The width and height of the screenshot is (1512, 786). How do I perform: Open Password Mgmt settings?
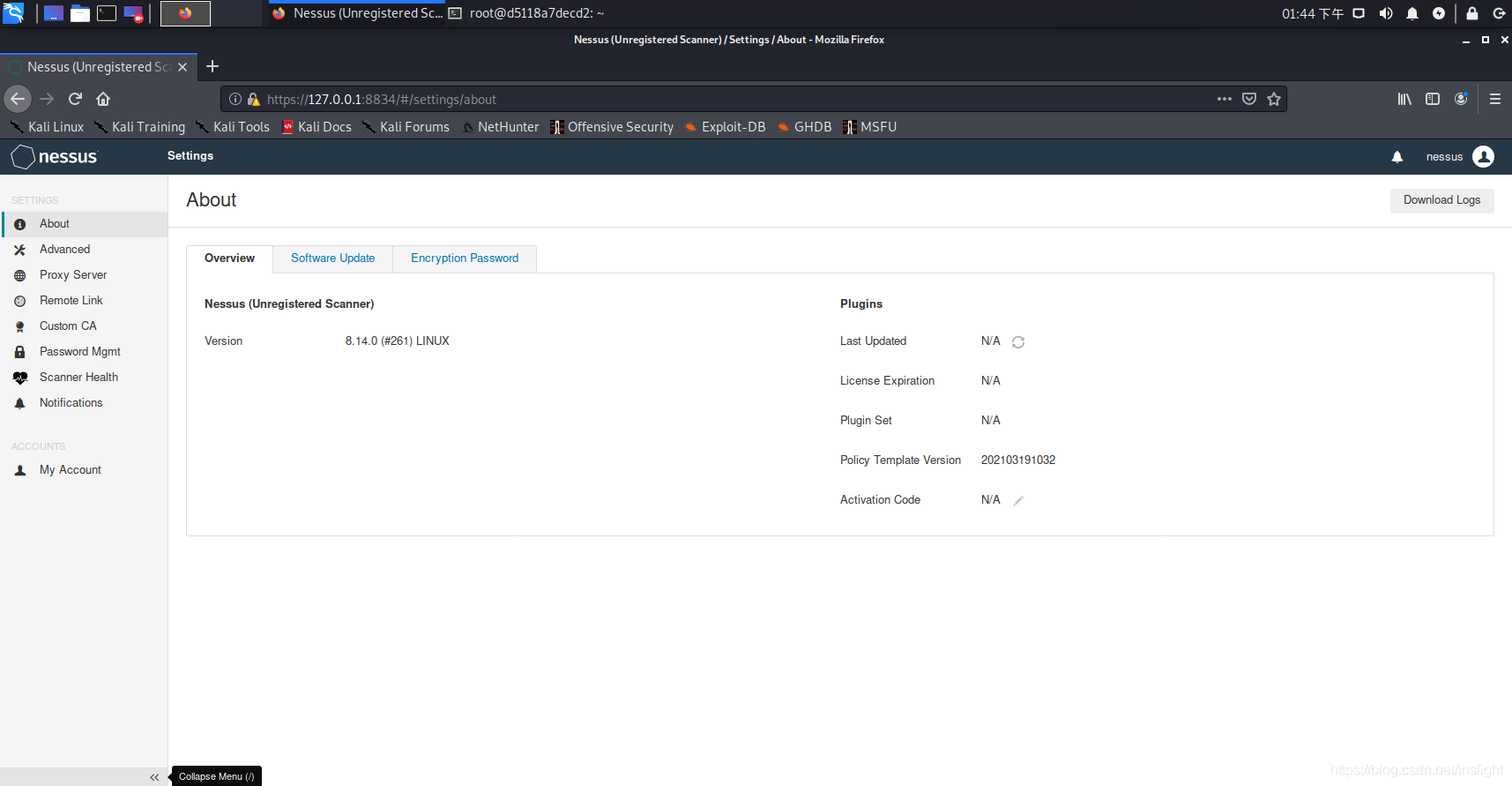[84, 352]
